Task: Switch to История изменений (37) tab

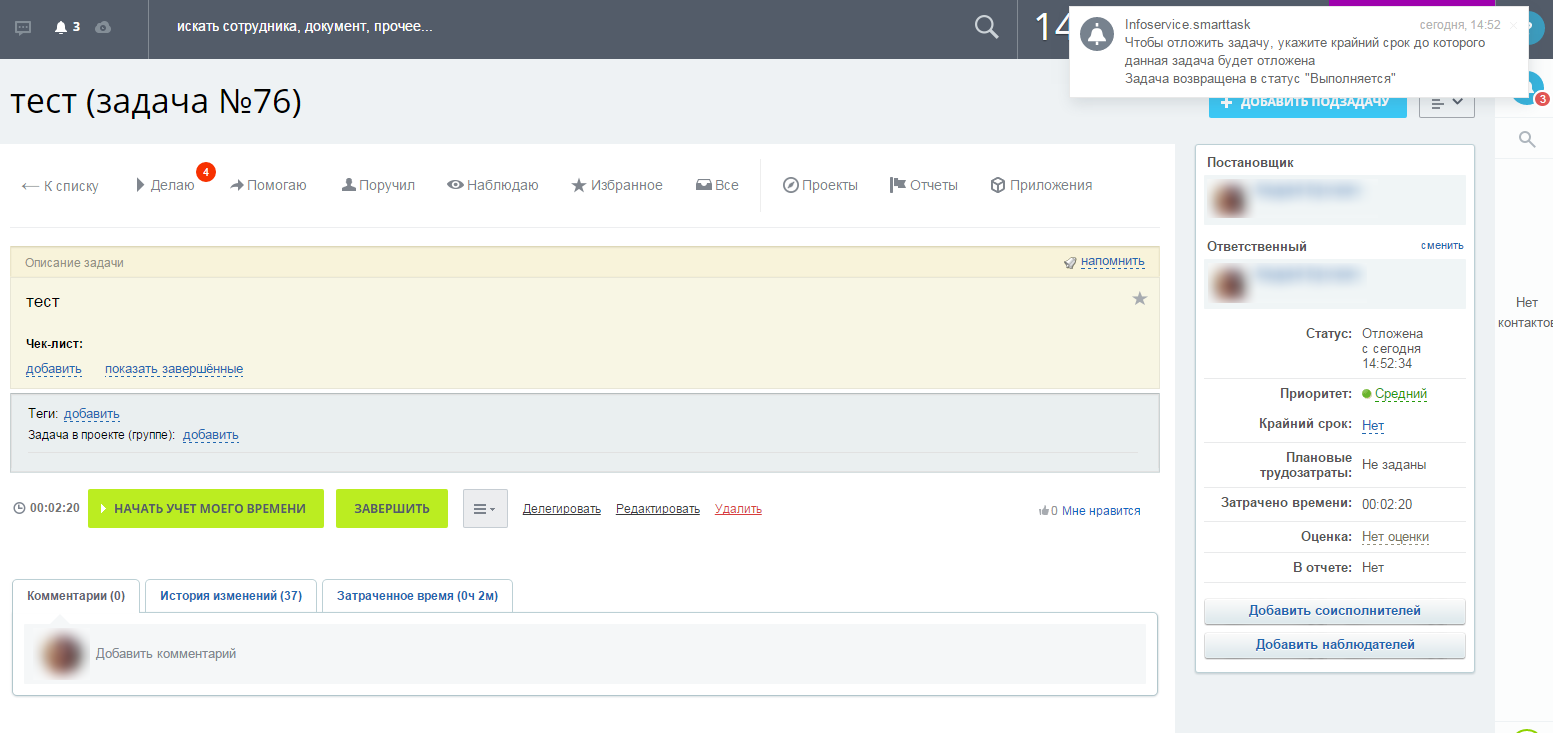Action: 231,596
